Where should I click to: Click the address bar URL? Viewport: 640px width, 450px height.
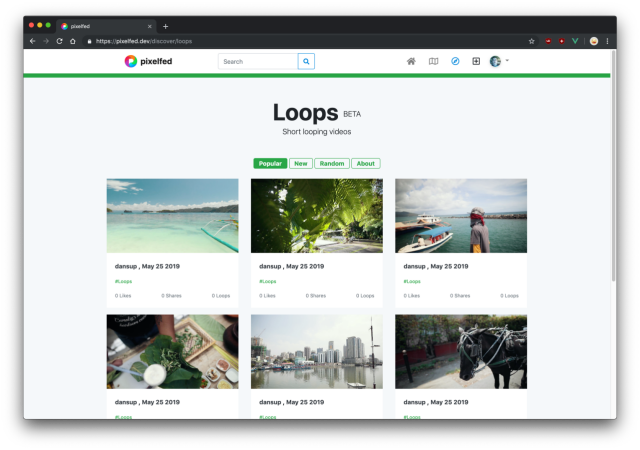[144, 41]
